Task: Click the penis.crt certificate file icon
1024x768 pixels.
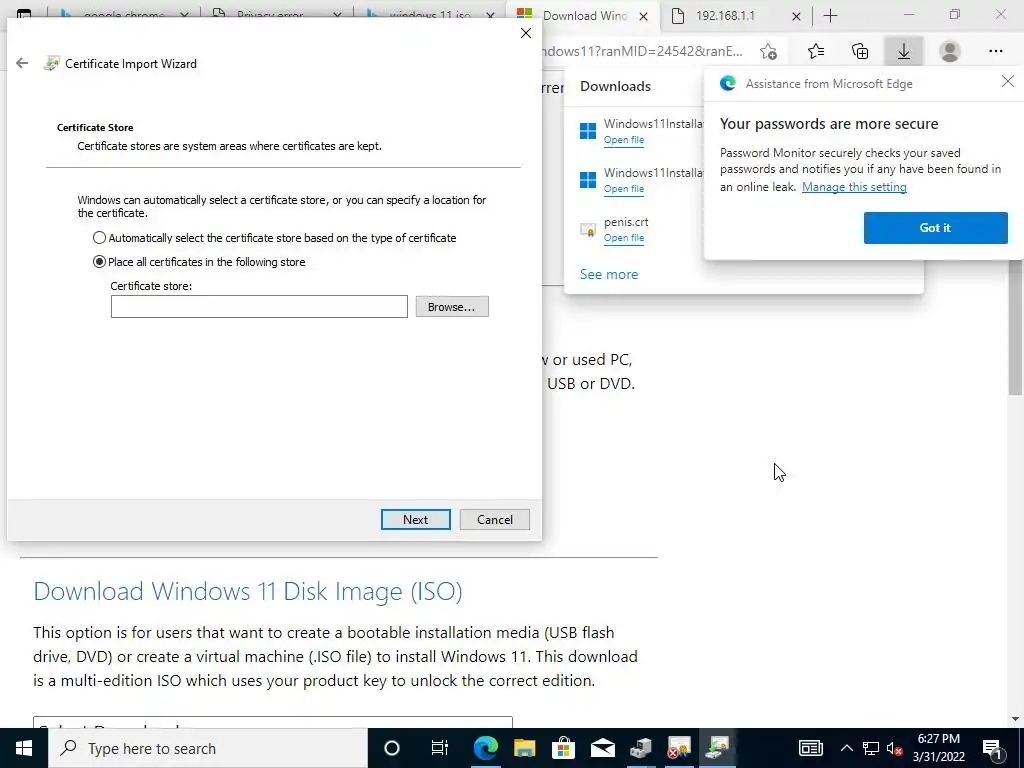Action: (588, 230)
